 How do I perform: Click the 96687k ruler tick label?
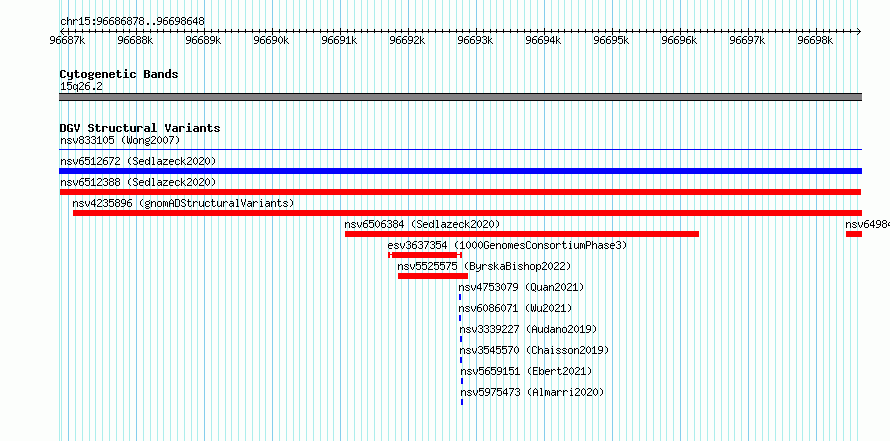(x=68, y=40)
